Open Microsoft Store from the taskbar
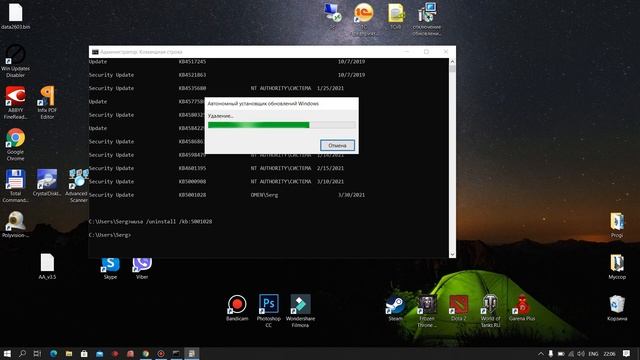The width and height of the screenshot is (640, 360). [x=84, y=353]
